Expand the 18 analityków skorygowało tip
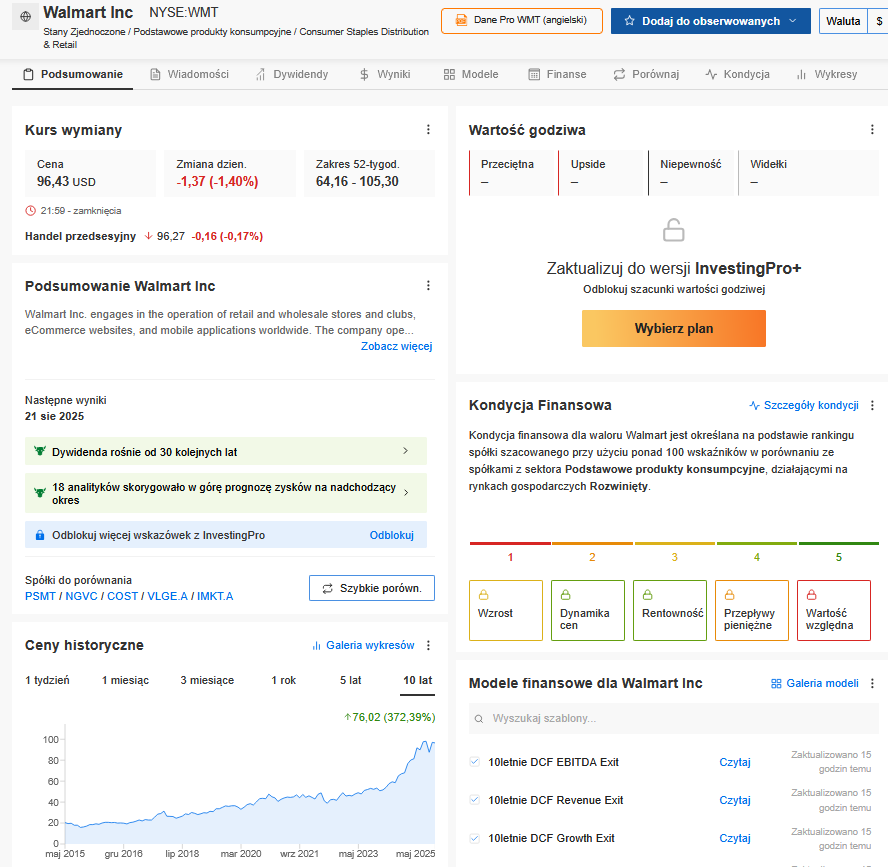This screenshot has height=867, width=888. pyautogui.click(x=226, y=493)
